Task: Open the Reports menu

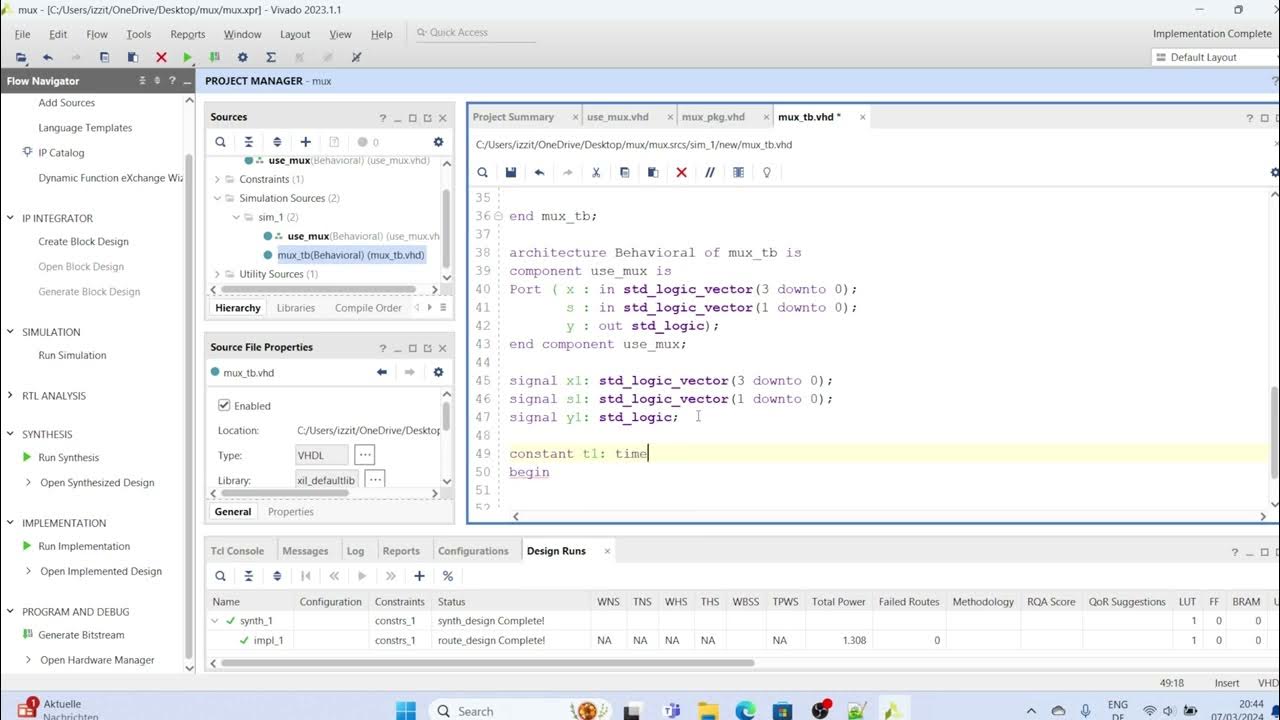Action: [187, 34]
